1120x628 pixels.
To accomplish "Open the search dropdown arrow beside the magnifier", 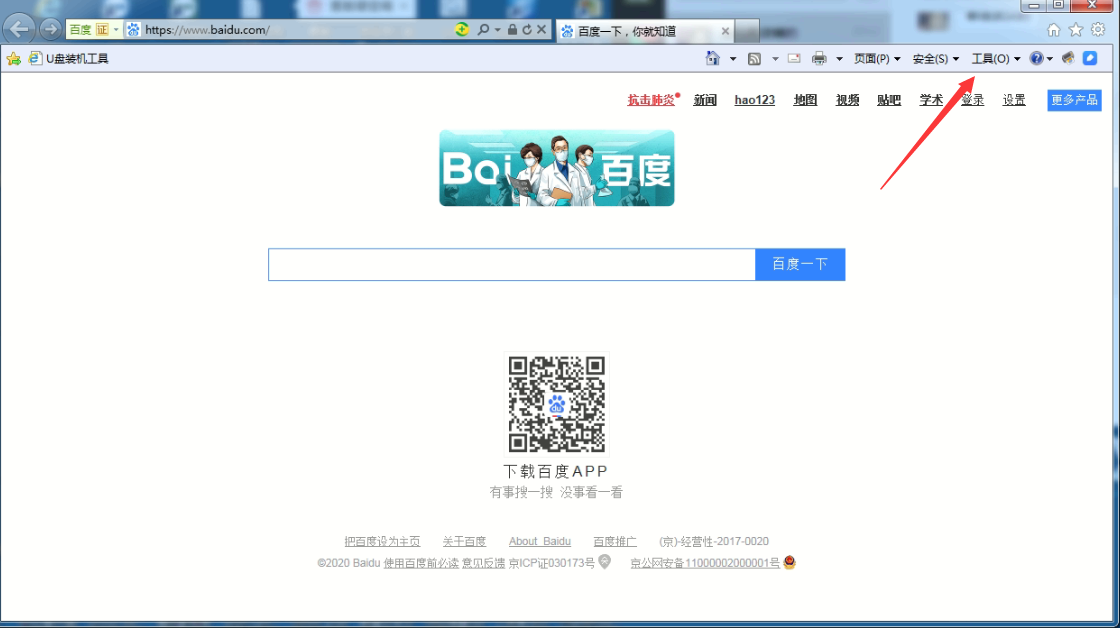I will point(498,30).
